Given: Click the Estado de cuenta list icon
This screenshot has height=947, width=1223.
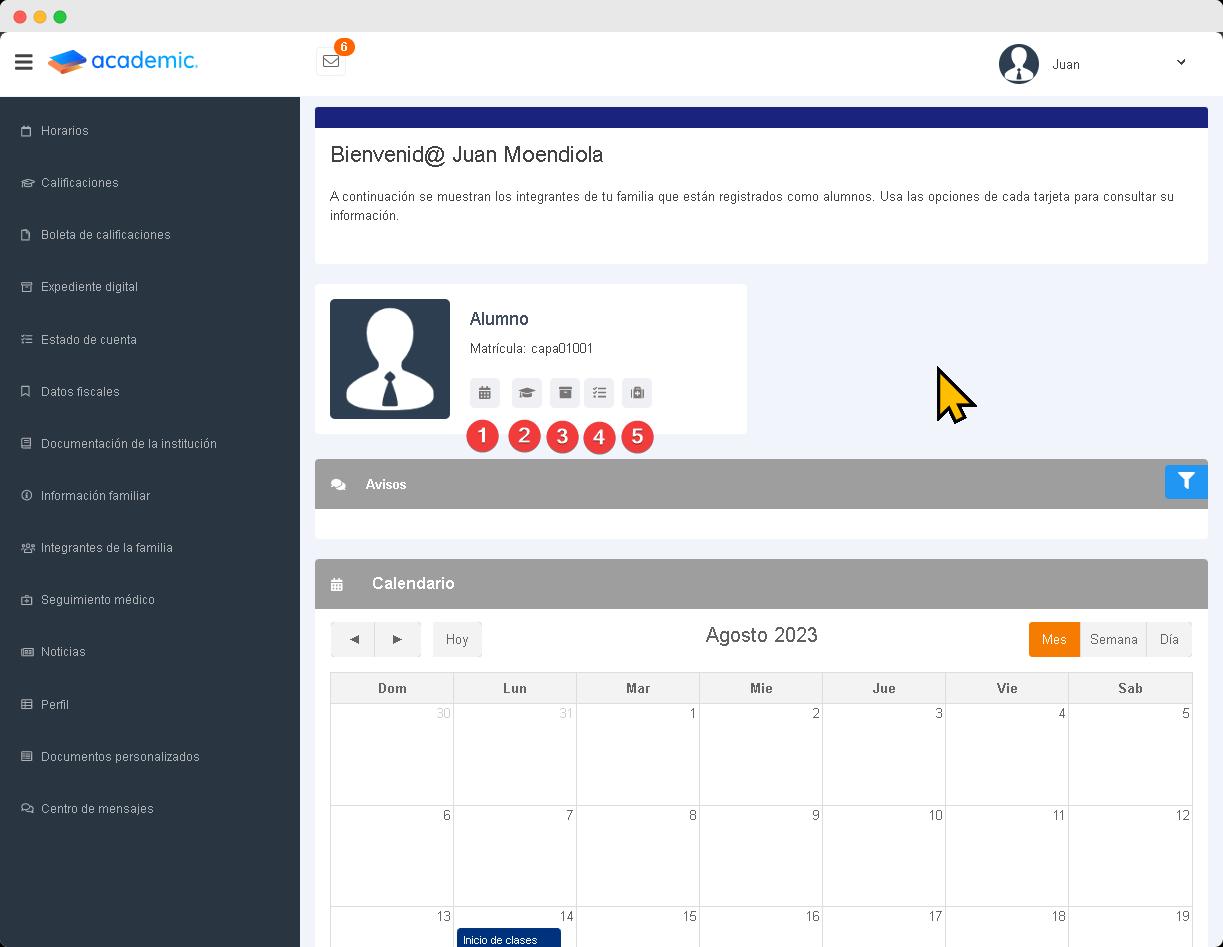Looking at the screenshot, I should point(27,340).
